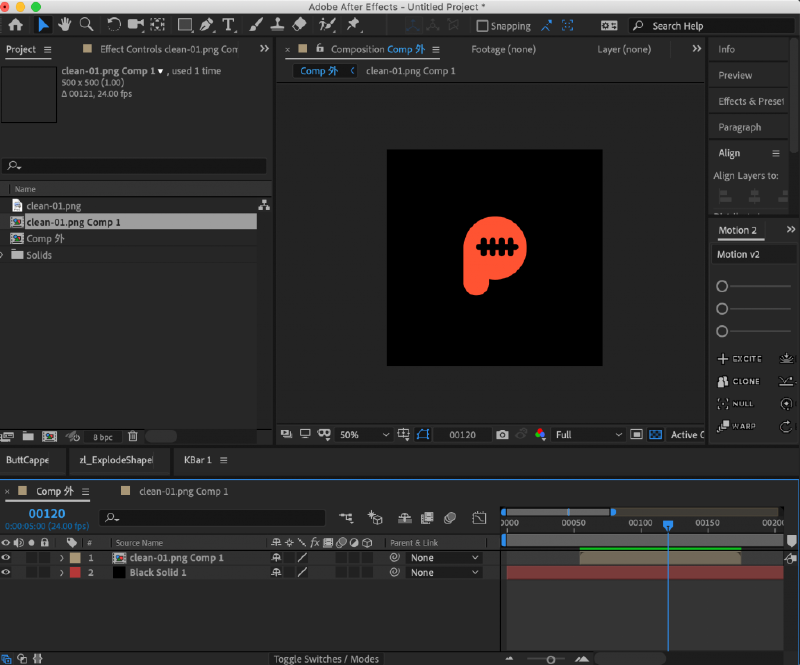The height and width of the screenshot is (665, 800).
Task: Delete selected item with trash icon
Action: 133,436
